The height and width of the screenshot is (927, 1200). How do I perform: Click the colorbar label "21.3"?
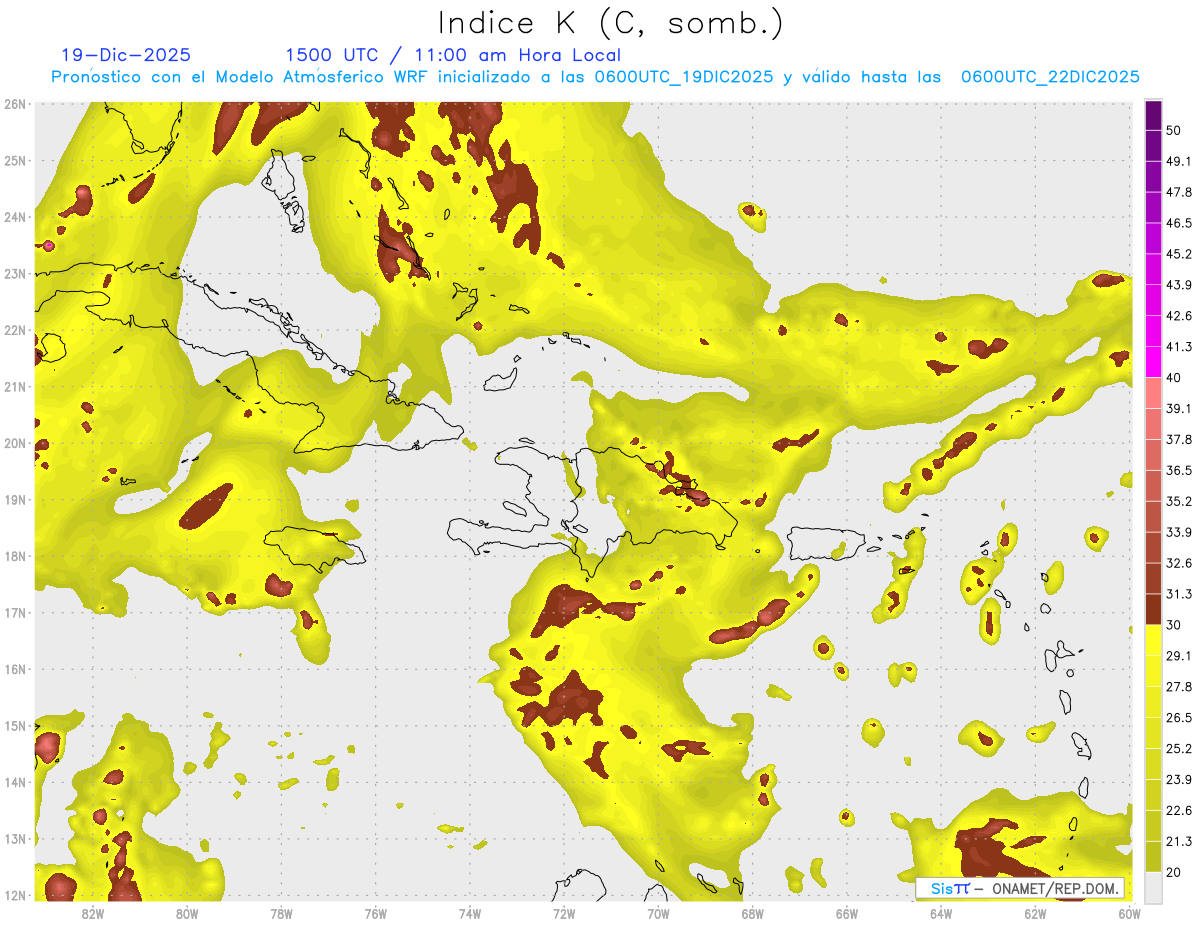(x=1179, y=841)
